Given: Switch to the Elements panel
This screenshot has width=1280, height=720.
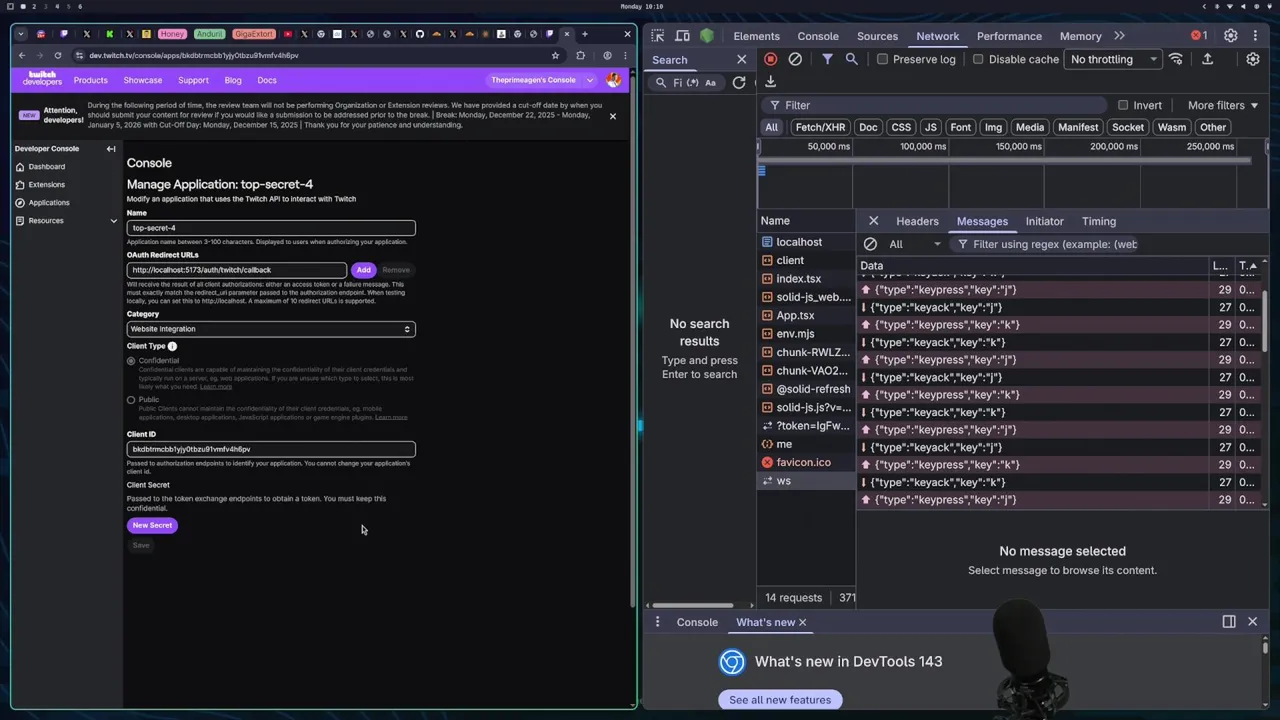Looking at the screenshot, I should pyautogui.click(x=756, y=36).
